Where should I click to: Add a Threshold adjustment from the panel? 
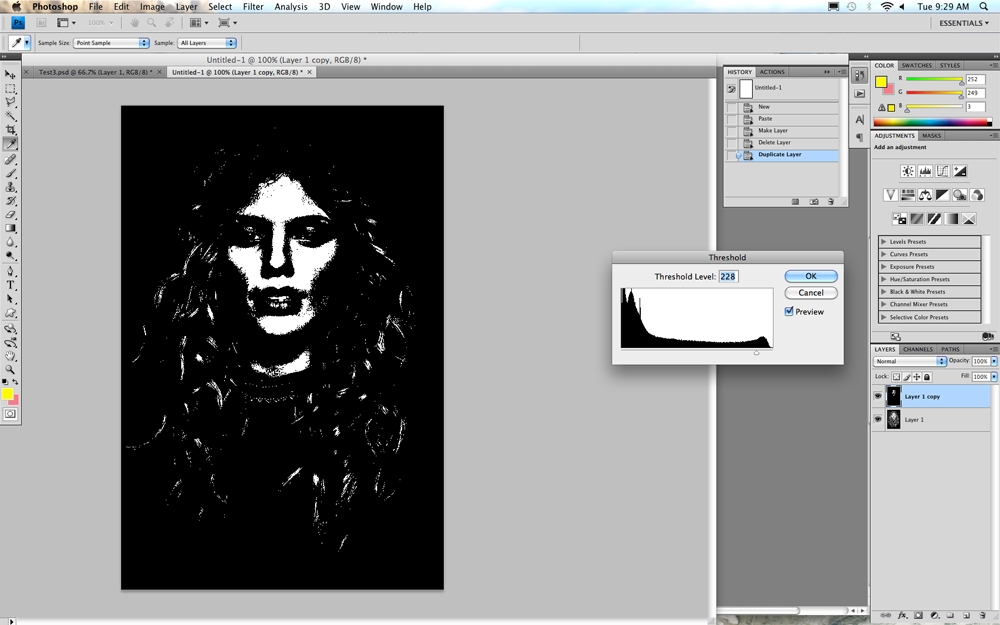pyautogui.click(x=934, y=219)
